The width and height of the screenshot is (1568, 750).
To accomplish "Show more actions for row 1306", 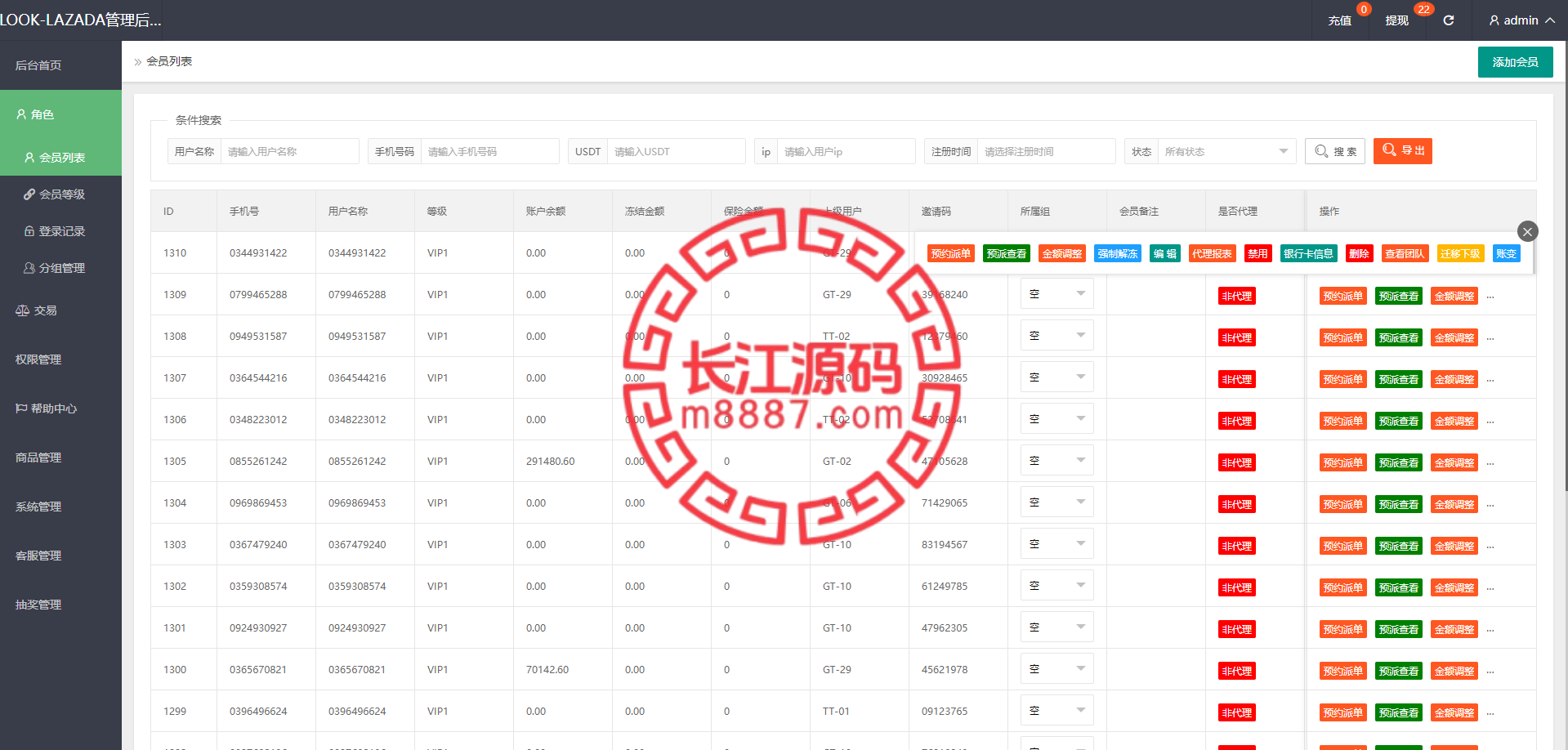I will coord(1490,422).
